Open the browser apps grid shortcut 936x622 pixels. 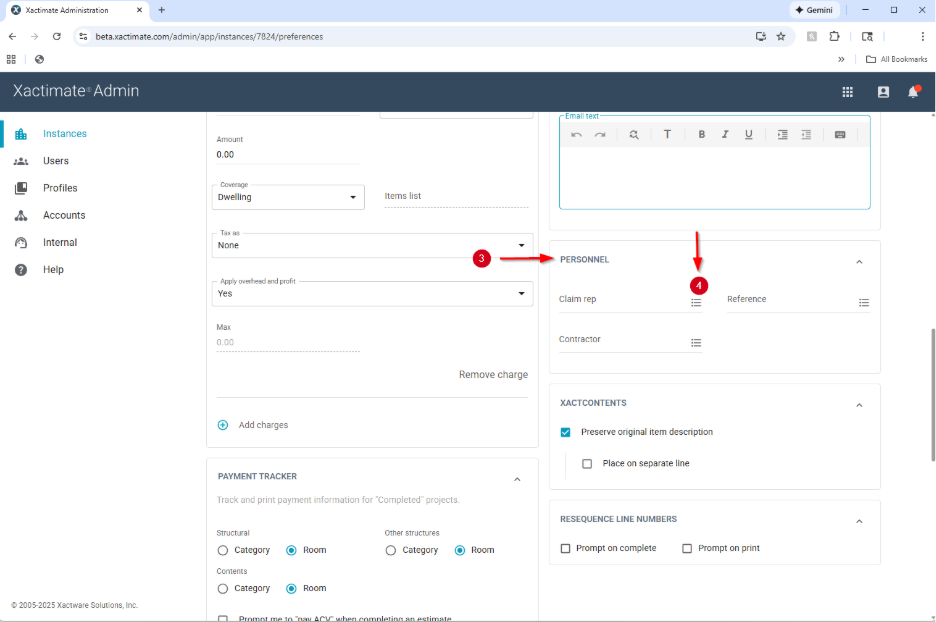click(x=11, y=59)
